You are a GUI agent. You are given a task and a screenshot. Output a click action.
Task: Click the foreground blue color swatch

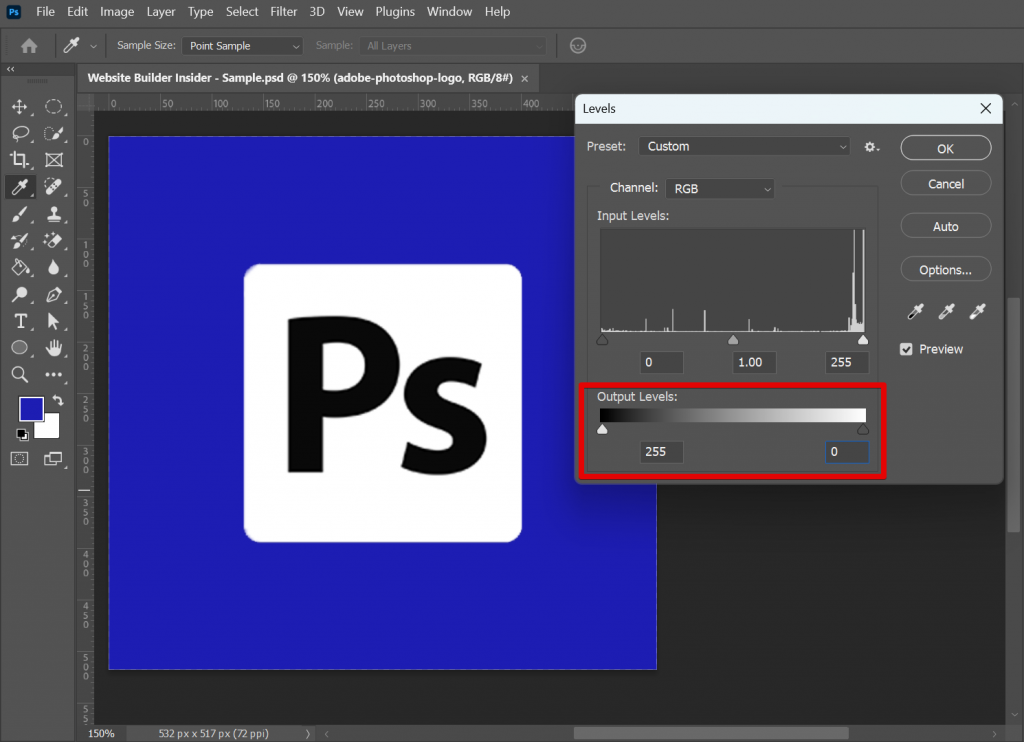[x=30, y=409]
